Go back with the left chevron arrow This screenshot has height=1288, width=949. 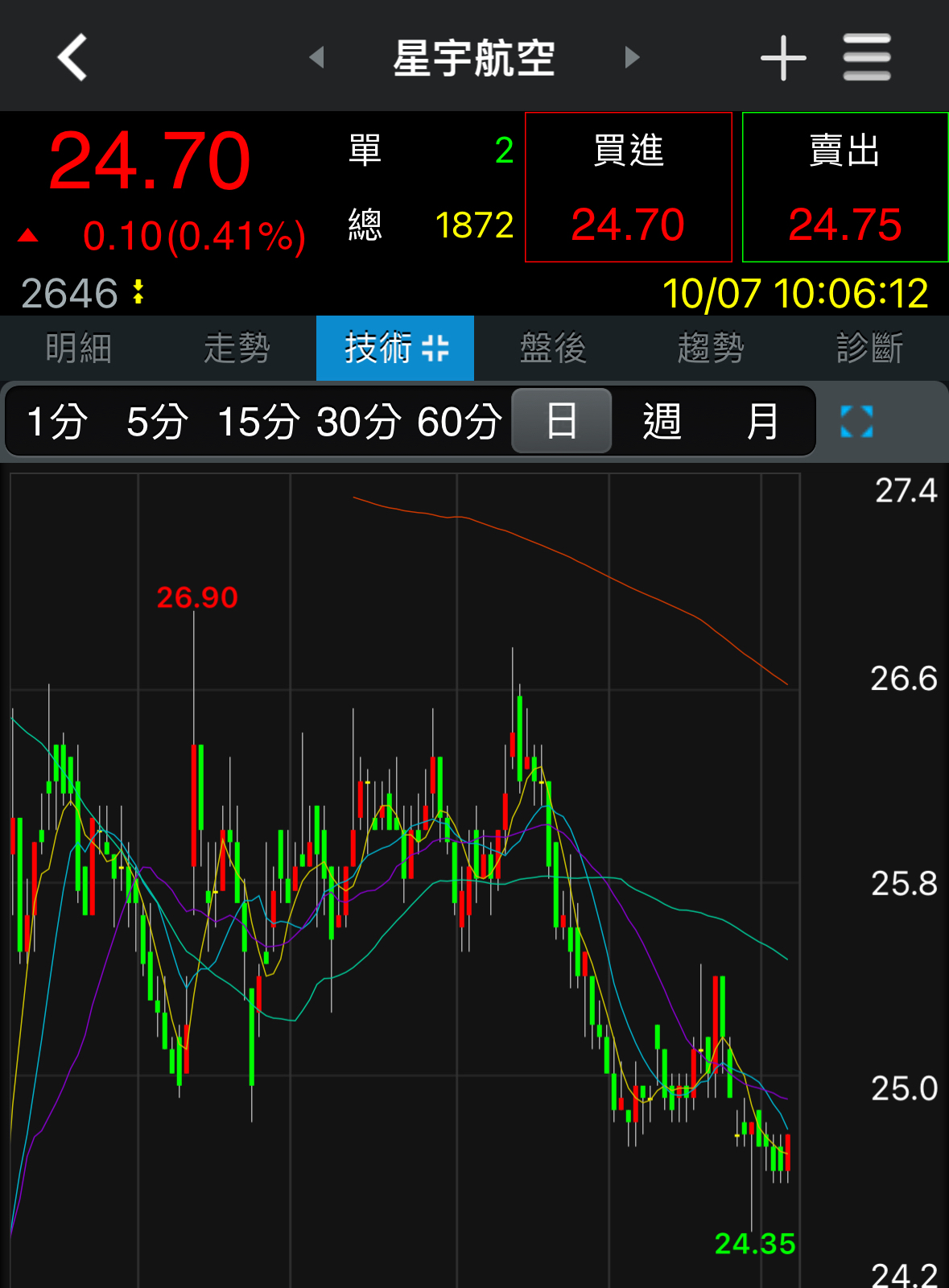click(72, 57)
